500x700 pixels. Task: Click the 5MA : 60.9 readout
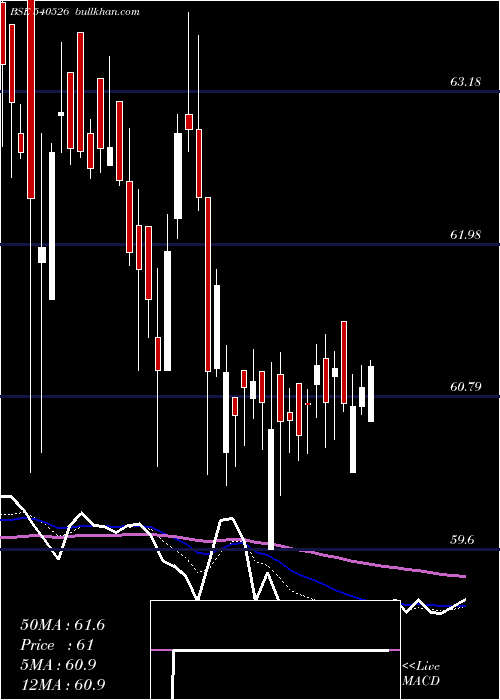click(58, 665)
